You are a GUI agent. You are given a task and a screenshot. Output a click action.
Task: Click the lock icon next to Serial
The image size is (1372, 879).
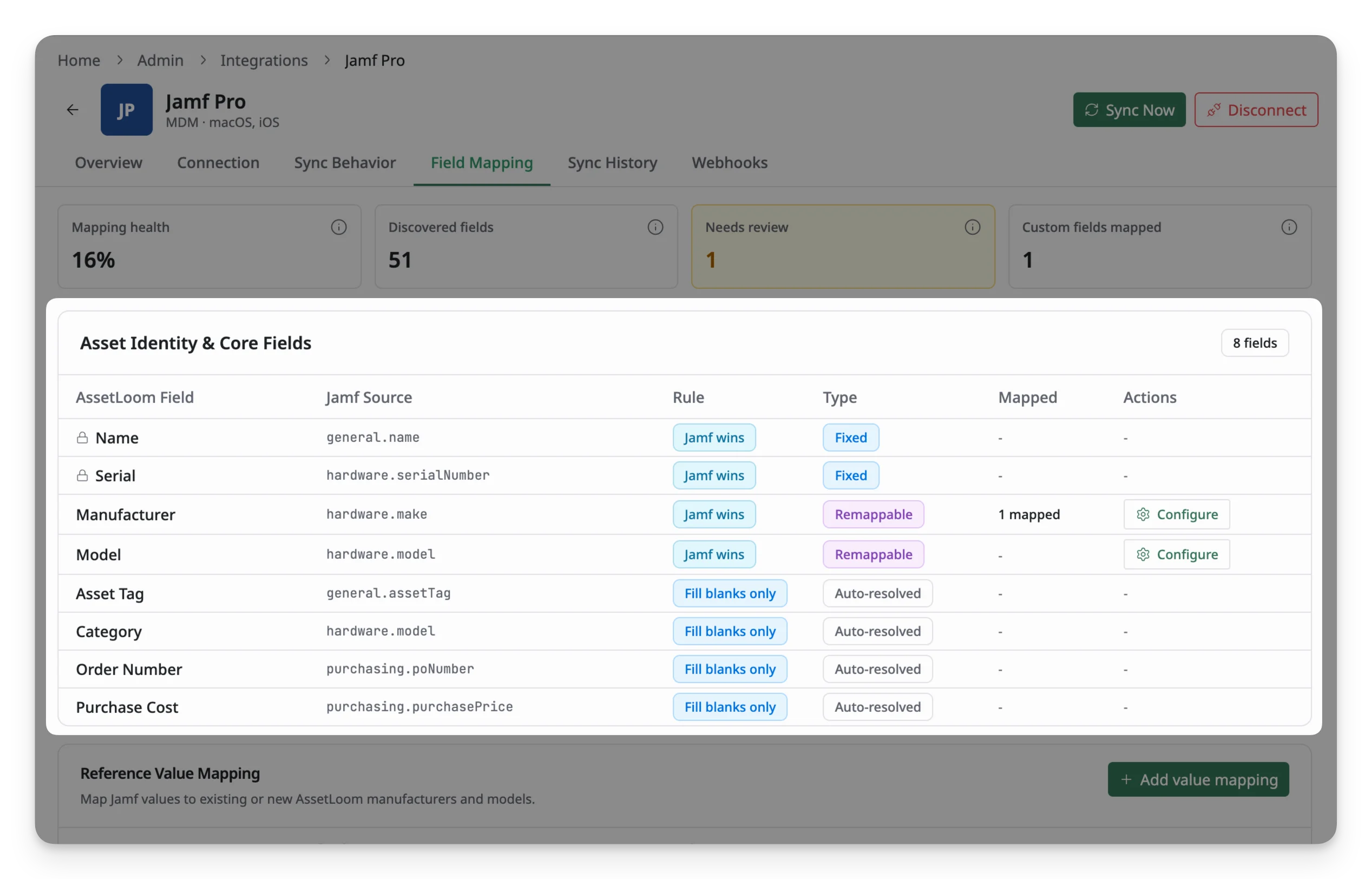click(x=82, y=475)
